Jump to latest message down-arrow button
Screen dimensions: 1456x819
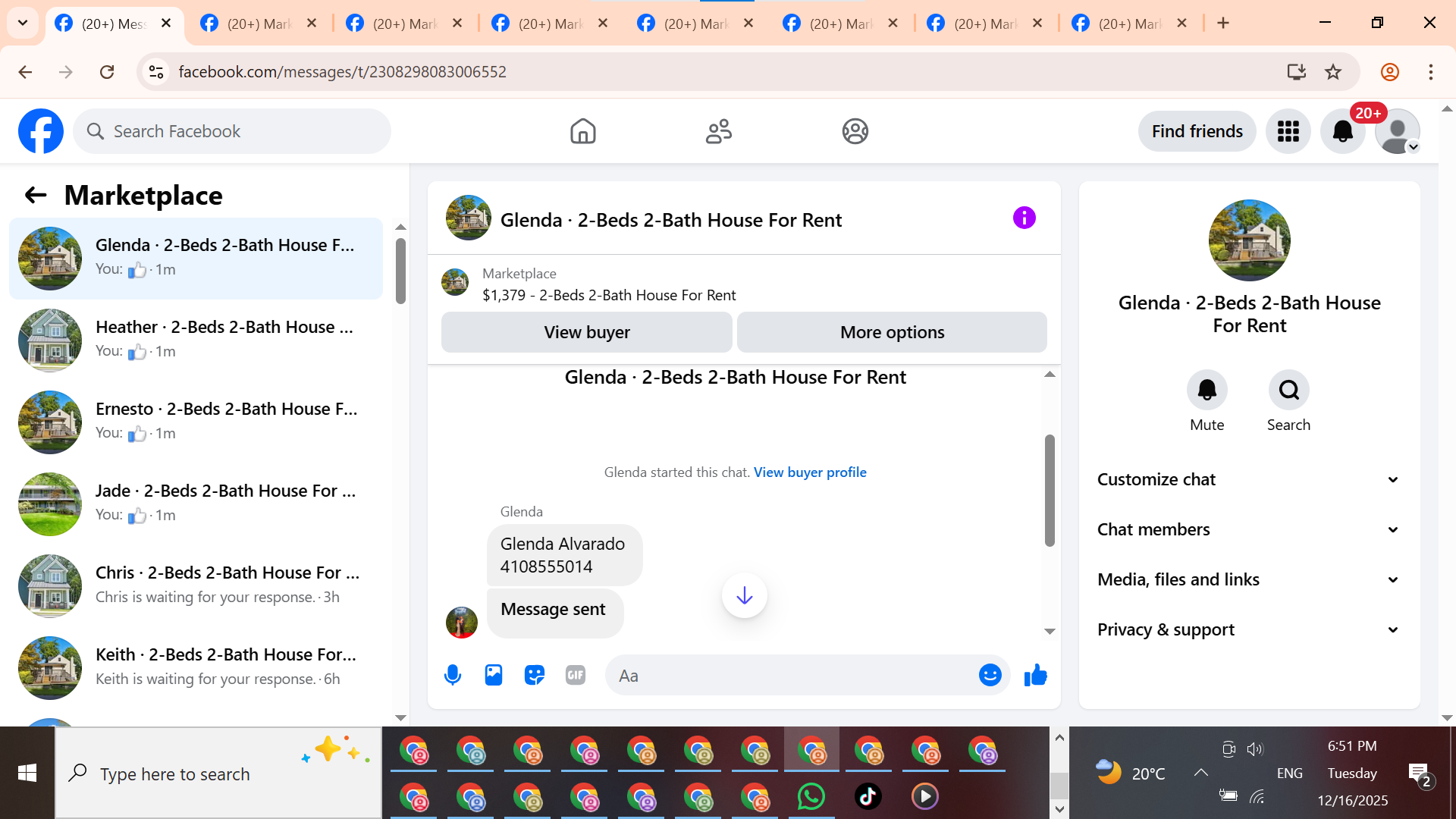pyautogui.click(x=744, y=595)
